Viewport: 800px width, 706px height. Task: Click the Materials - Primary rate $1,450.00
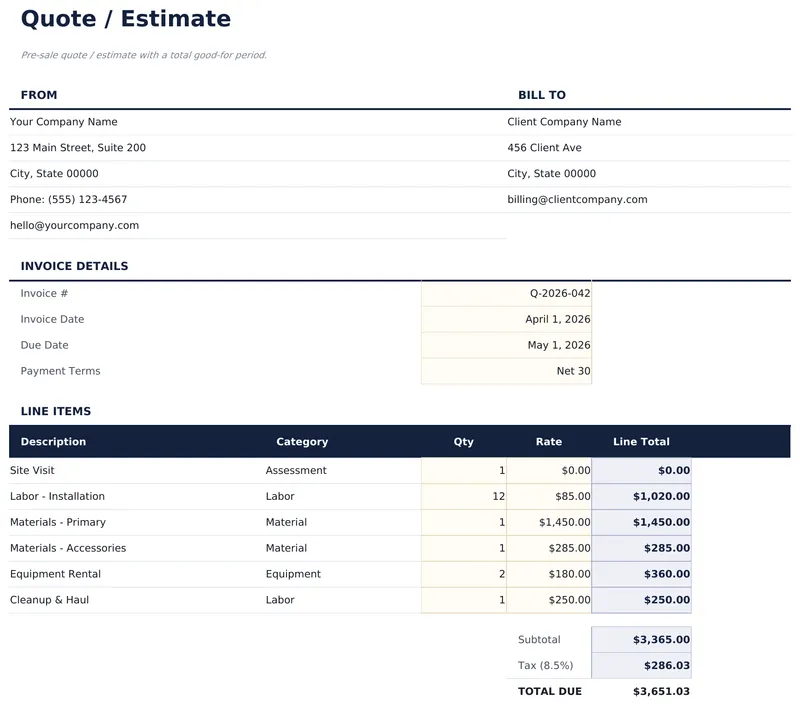tap(549, 523)
